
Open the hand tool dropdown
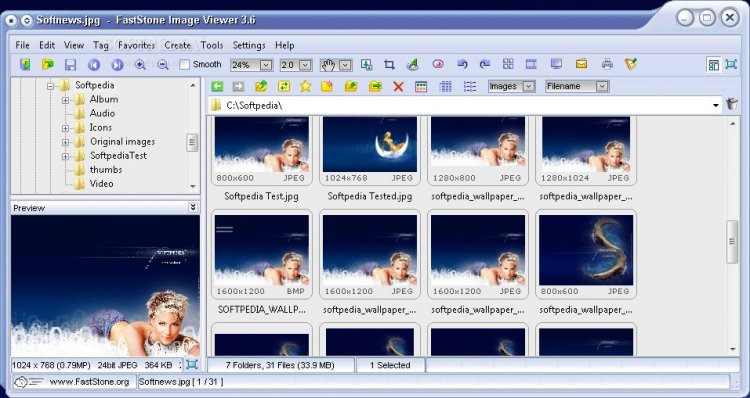(x=345, y=65)
